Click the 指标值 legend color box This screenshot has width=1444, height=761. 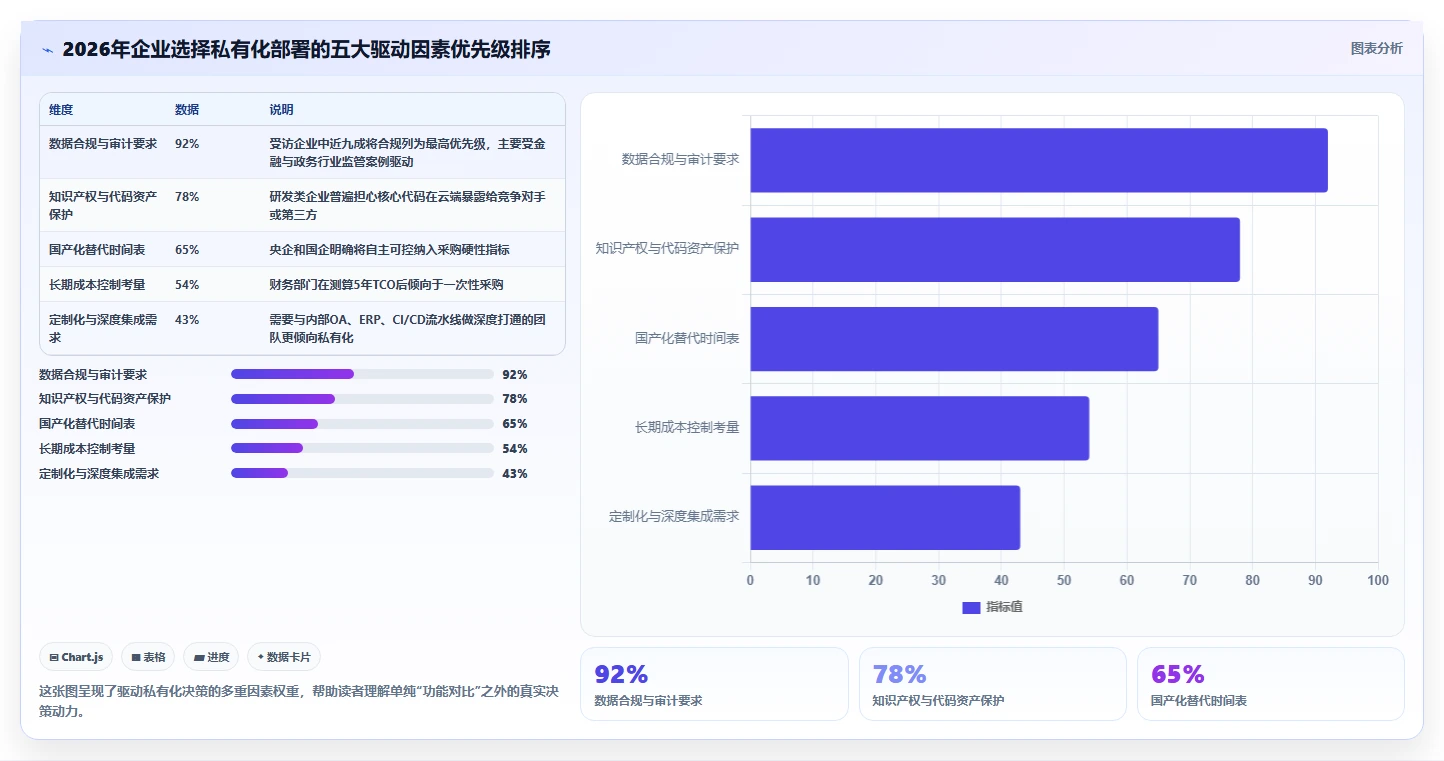[971, 607]
